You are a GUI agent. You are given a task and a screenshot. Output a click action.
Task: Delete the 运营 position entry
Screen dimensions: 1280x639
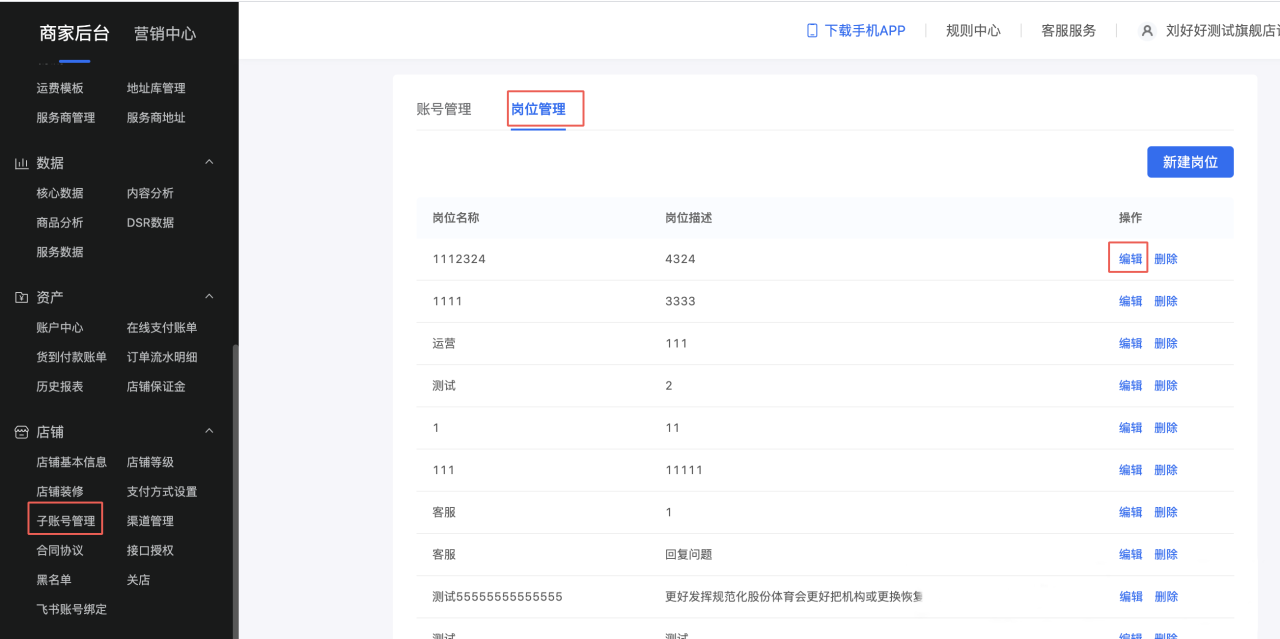point(1165,342)
